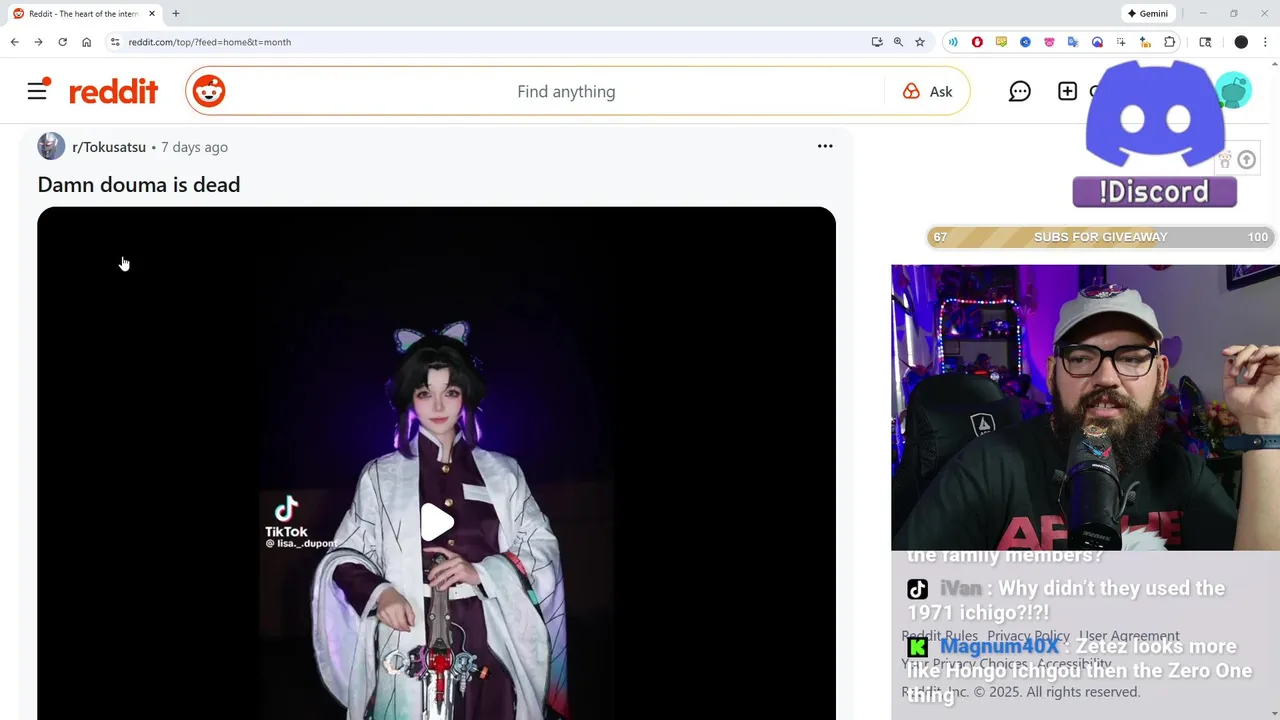Open the Chrome profile avatar
This screenshot has width=1280, height=720.
pyautogui.click(x=1241, y=42)
